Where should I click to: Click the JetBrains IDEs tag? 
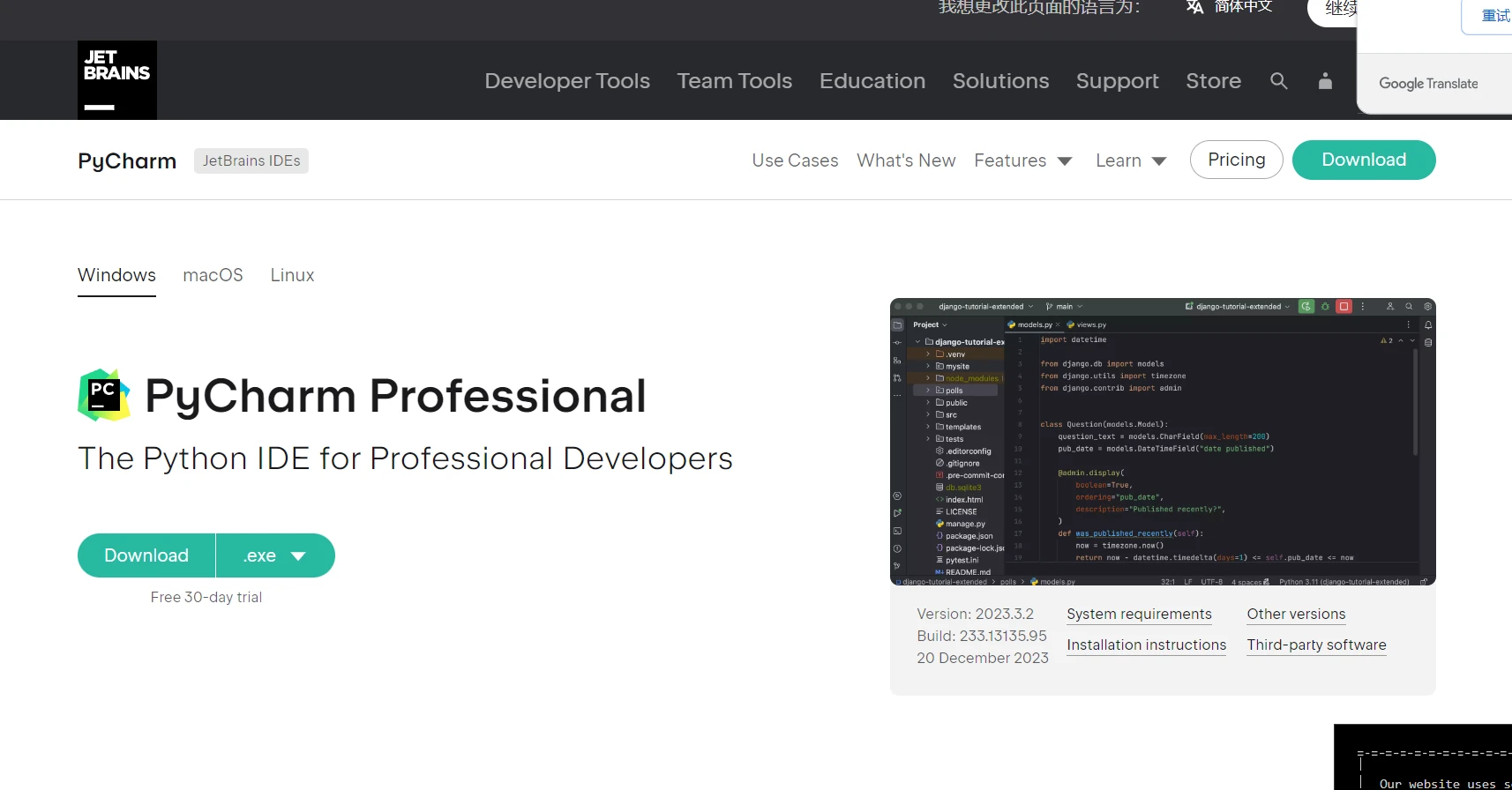click(251, 160)
